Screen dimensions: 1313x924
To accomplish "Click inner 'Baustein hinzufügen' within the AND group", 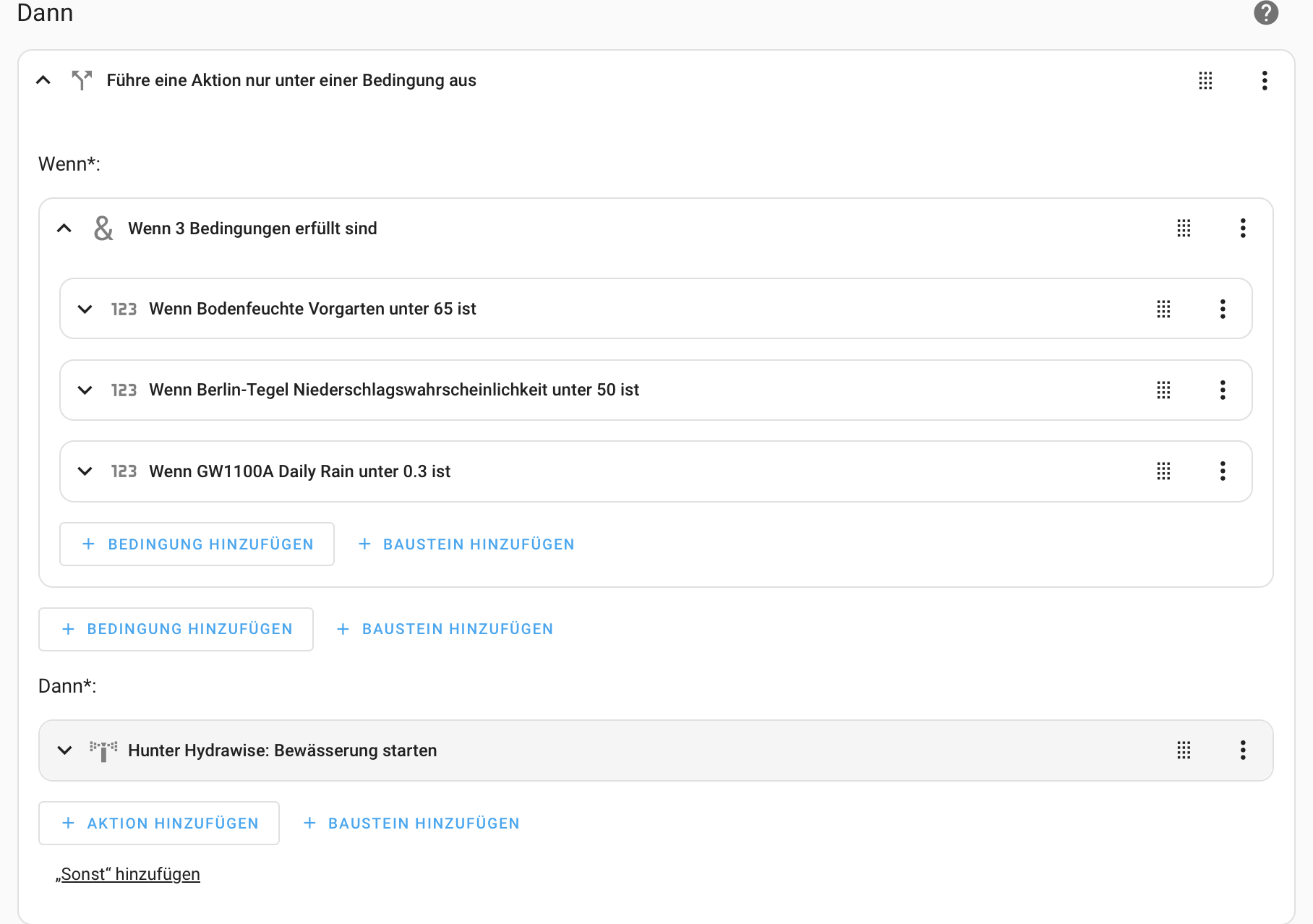I will [x=467, y=544].
